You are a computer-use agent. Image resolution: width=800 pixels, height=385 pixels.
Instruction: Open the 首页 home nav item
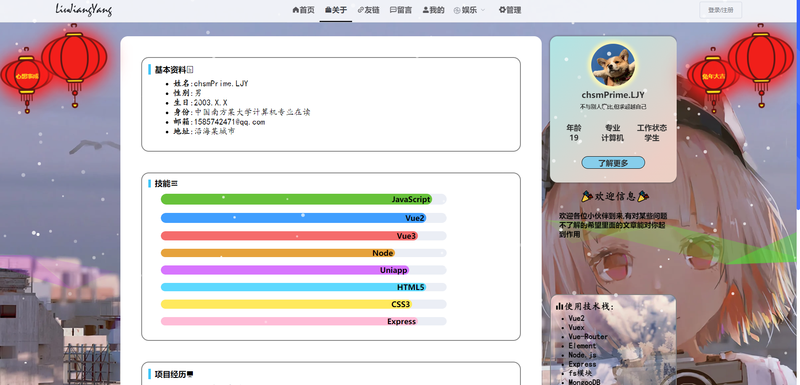coord(304,10)
